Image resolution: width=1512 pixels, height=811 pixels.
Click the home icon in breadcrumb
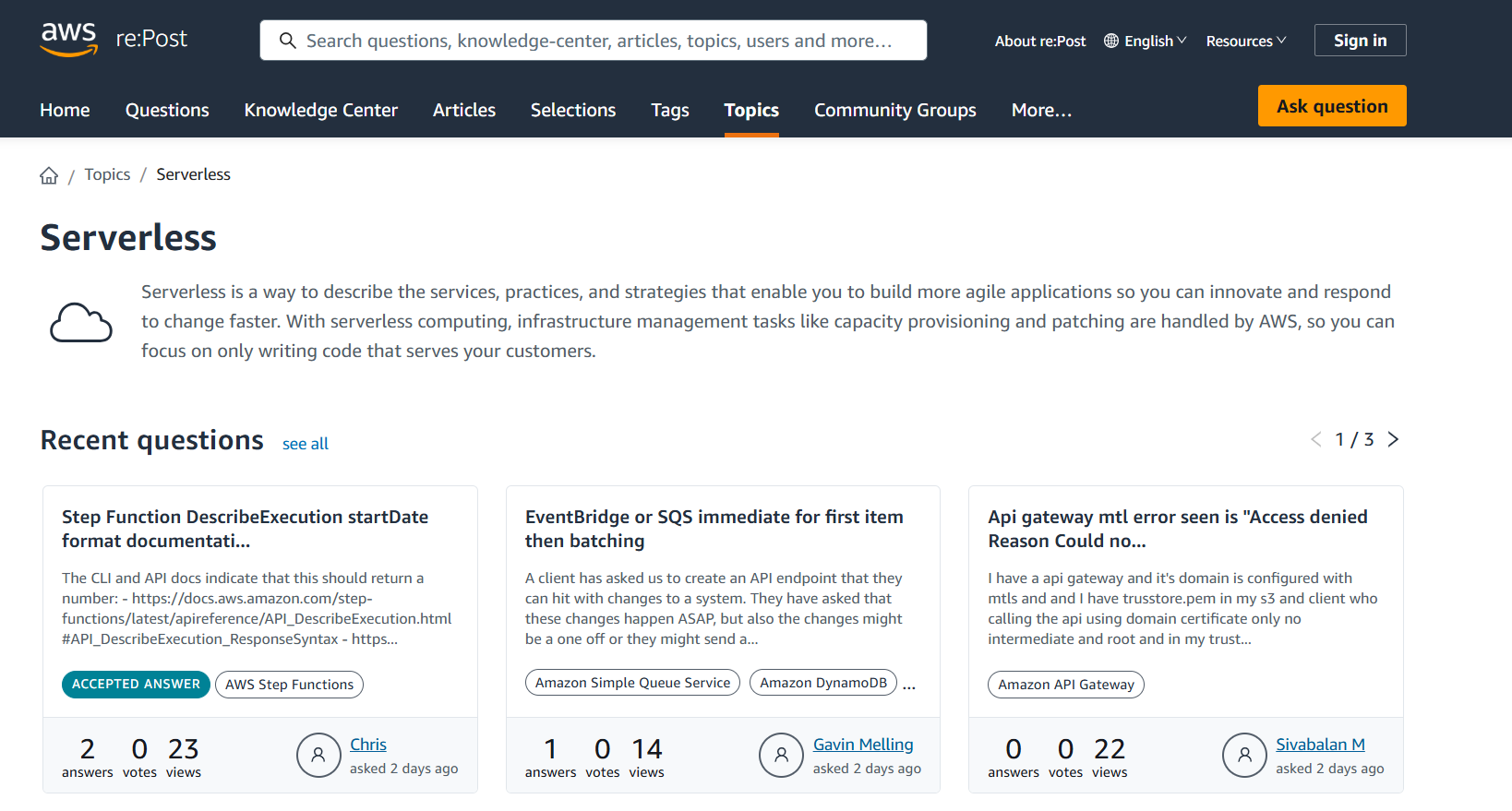[x=49, y=175]
